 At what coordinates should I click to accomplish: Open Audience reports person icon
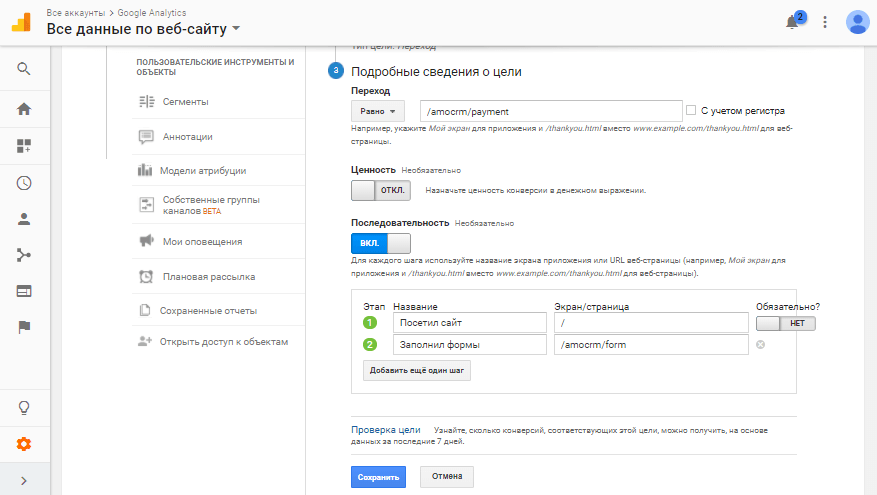24,219
